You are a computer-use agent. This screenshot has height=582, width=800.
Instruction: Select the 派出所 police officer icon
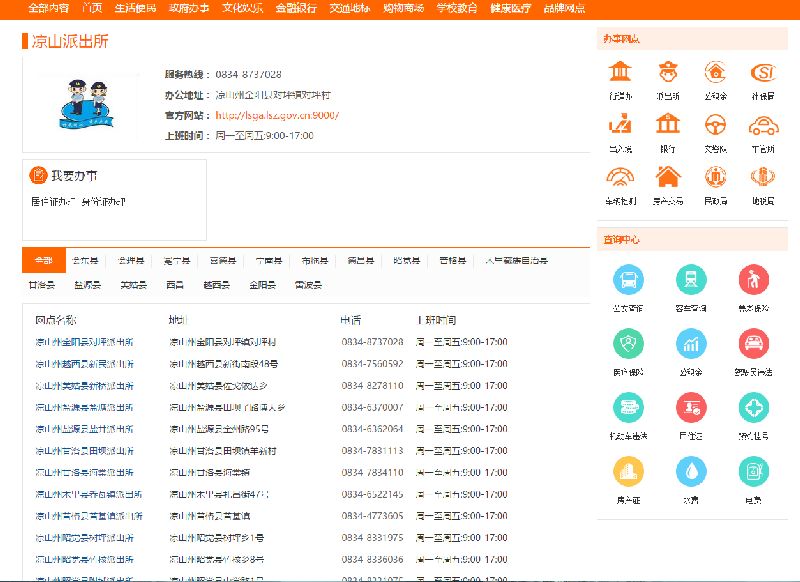click(x=667, y=72)
